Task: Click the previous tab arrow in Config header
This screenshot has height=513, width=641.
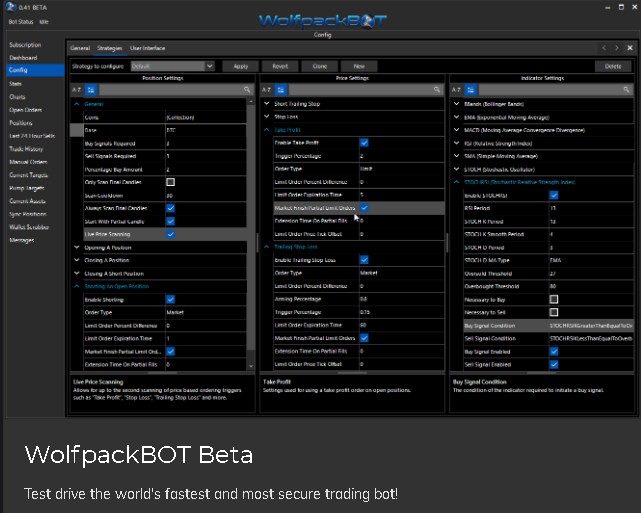Action: click(604, 48)
